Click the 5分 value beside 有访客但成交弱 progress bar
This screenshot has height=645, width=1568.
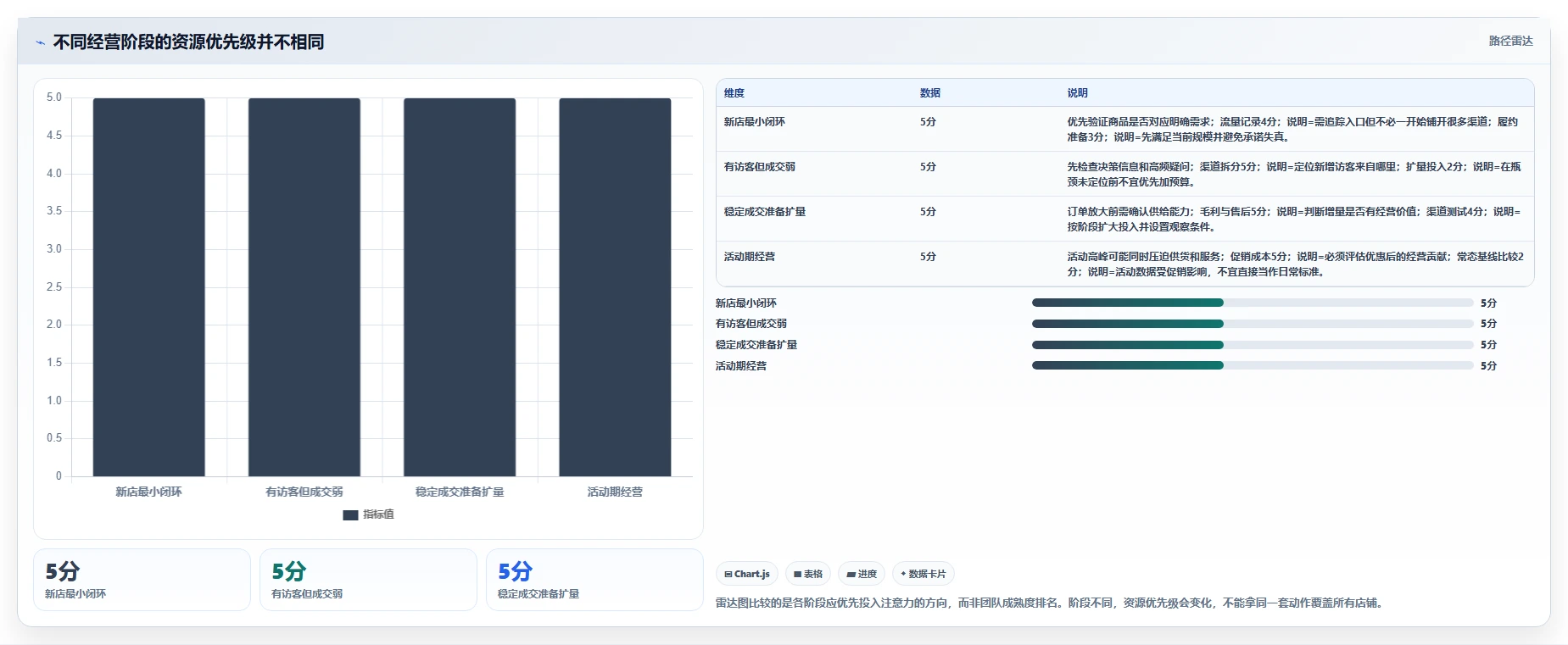point(1488,324)
